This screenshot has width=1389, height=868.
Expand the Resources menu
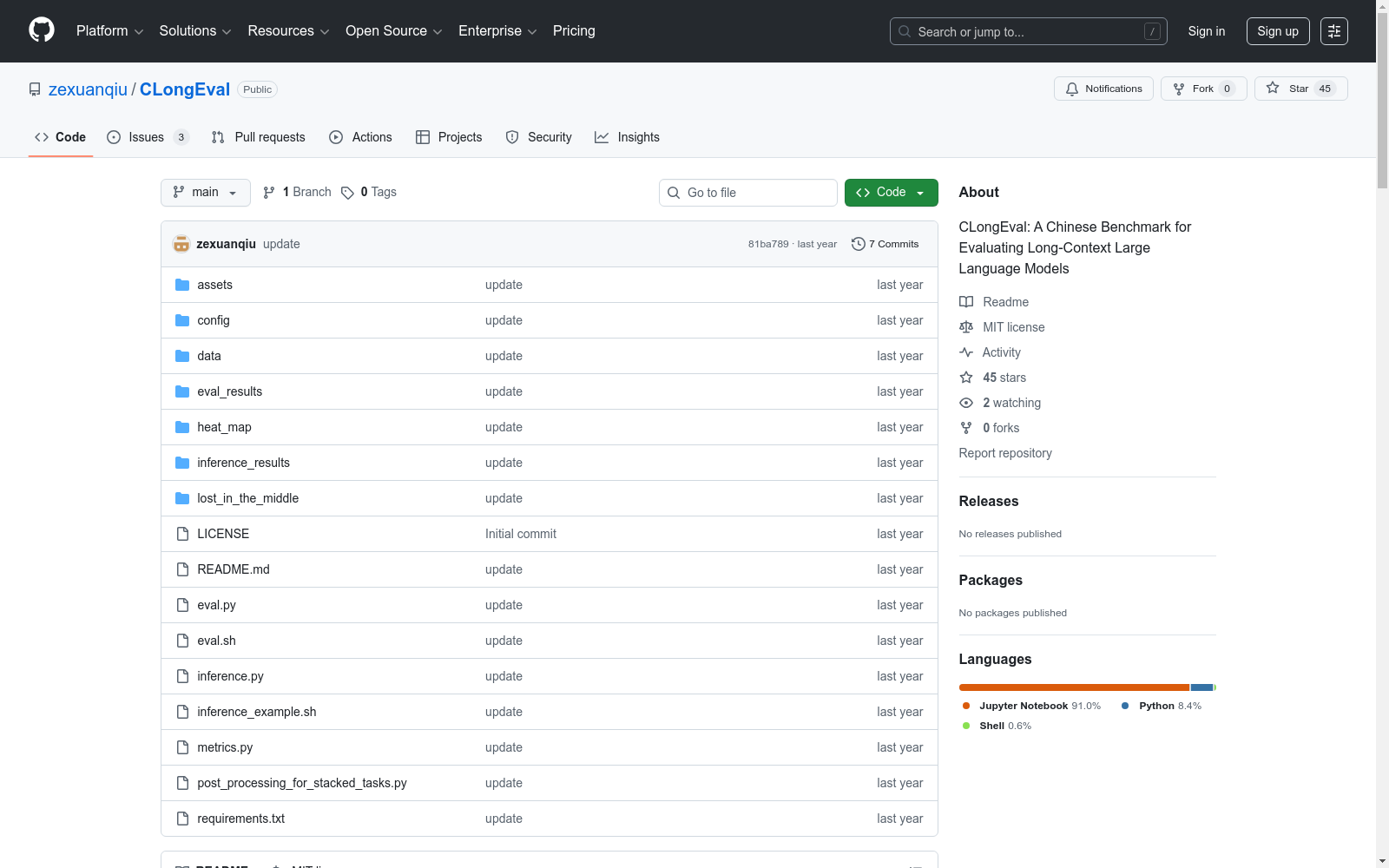click(289, 31)
